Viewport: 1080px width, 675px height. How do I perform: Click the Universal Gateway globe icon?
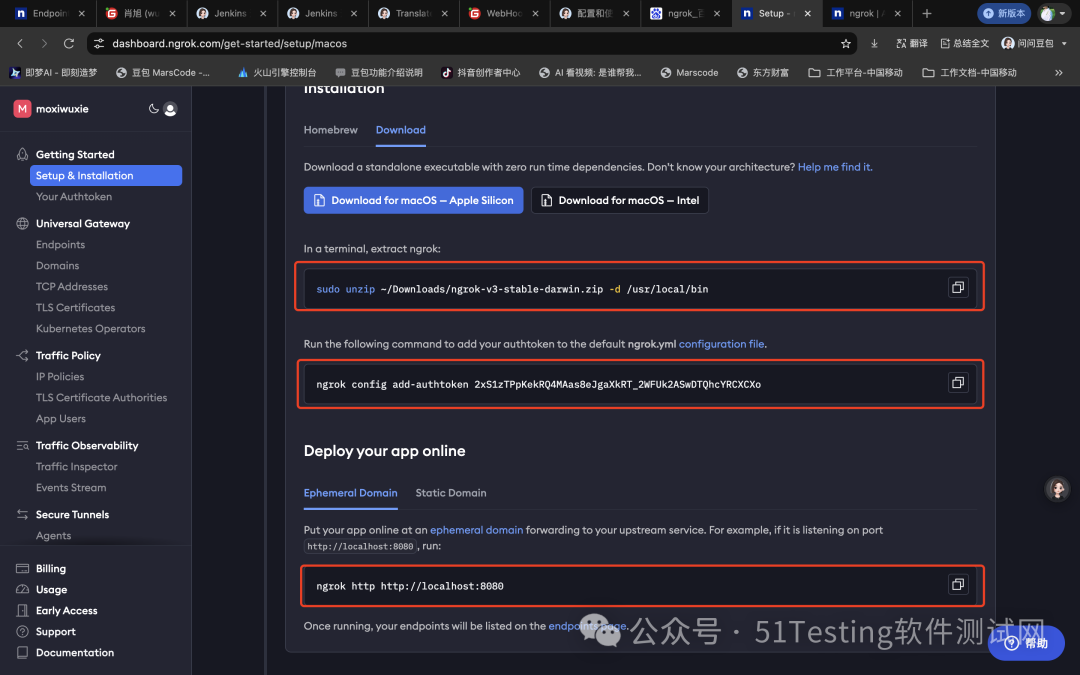click(x=22, y=223)
